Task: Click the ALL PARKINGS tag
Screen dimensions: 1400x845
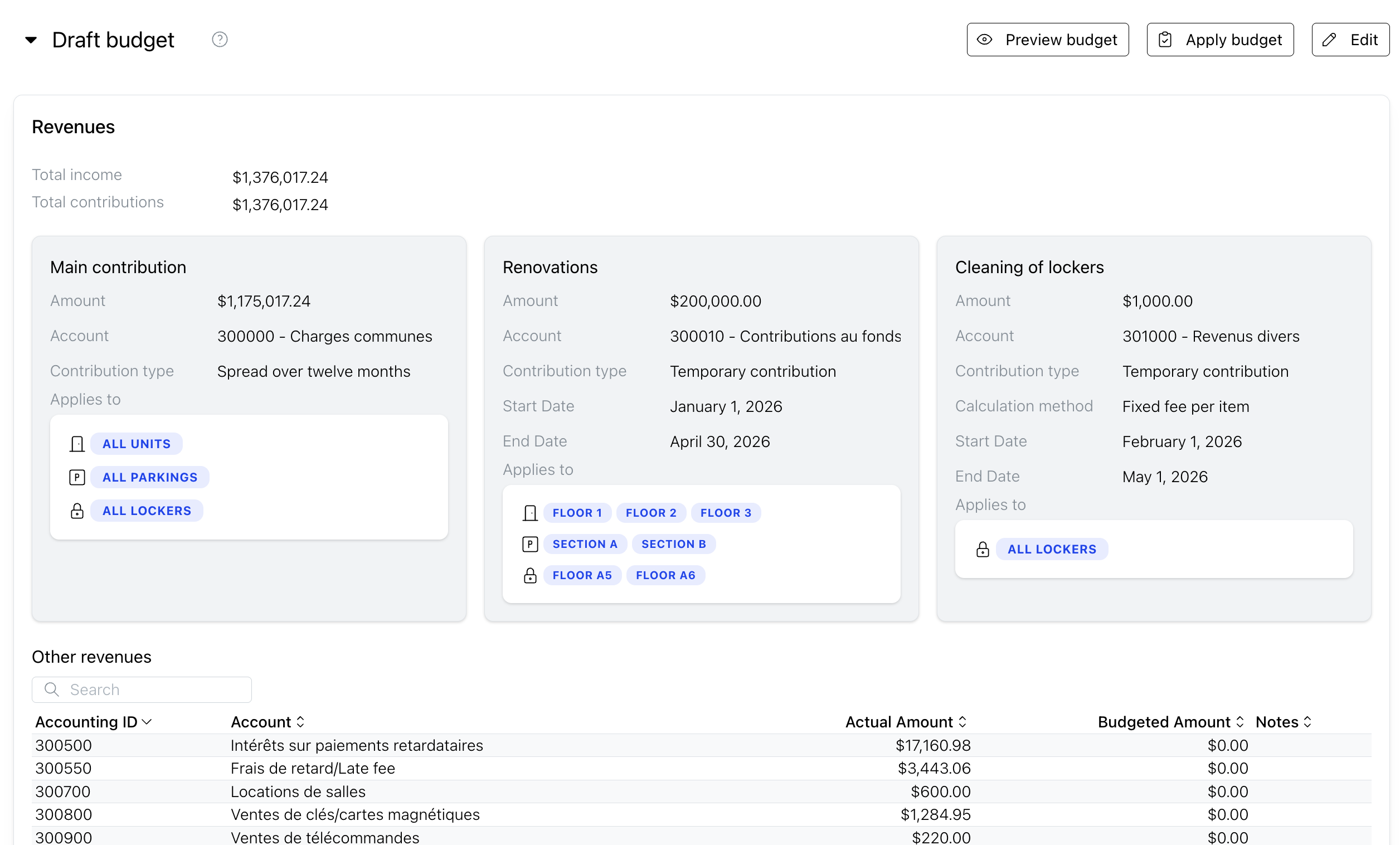Action: tap(149, 477)
